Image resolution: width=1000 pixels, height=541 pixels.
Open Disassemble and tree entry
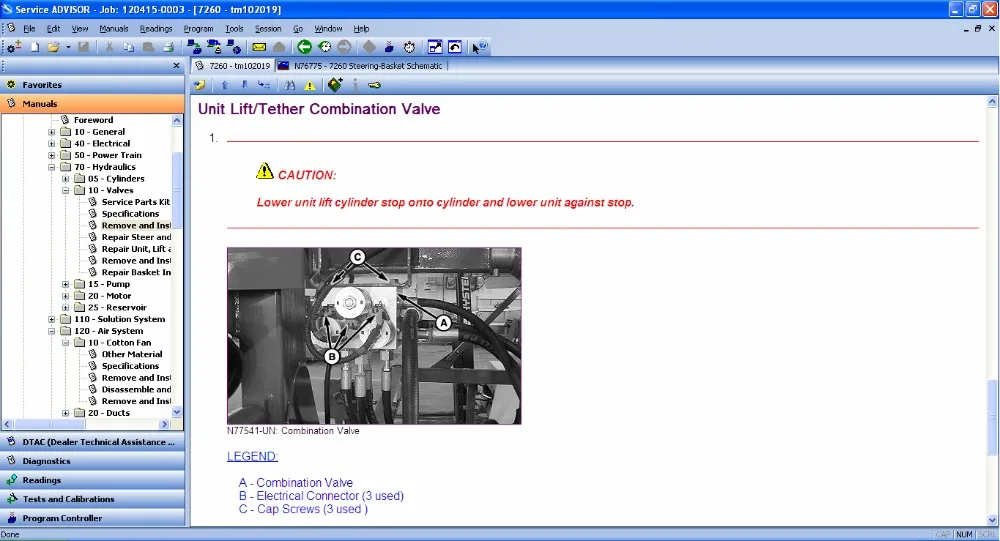click(x=136, y=389)
